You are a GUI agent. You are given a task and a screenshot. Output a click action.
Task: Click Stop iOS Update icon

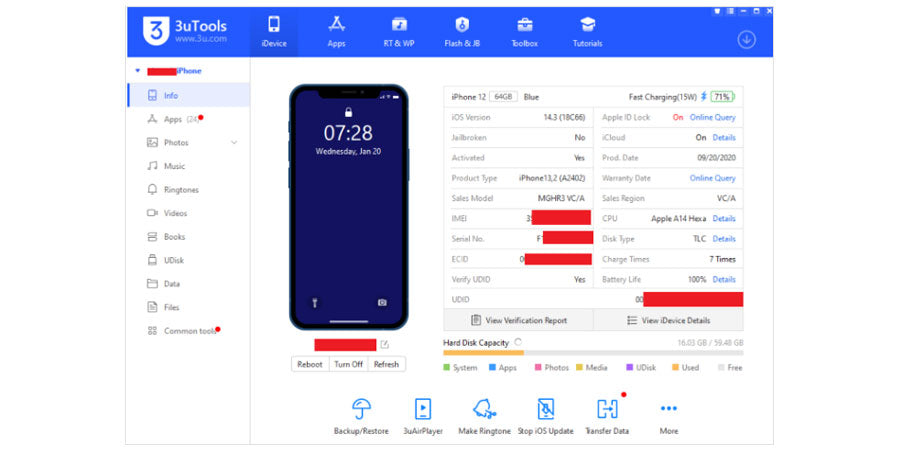pos(545,409)
